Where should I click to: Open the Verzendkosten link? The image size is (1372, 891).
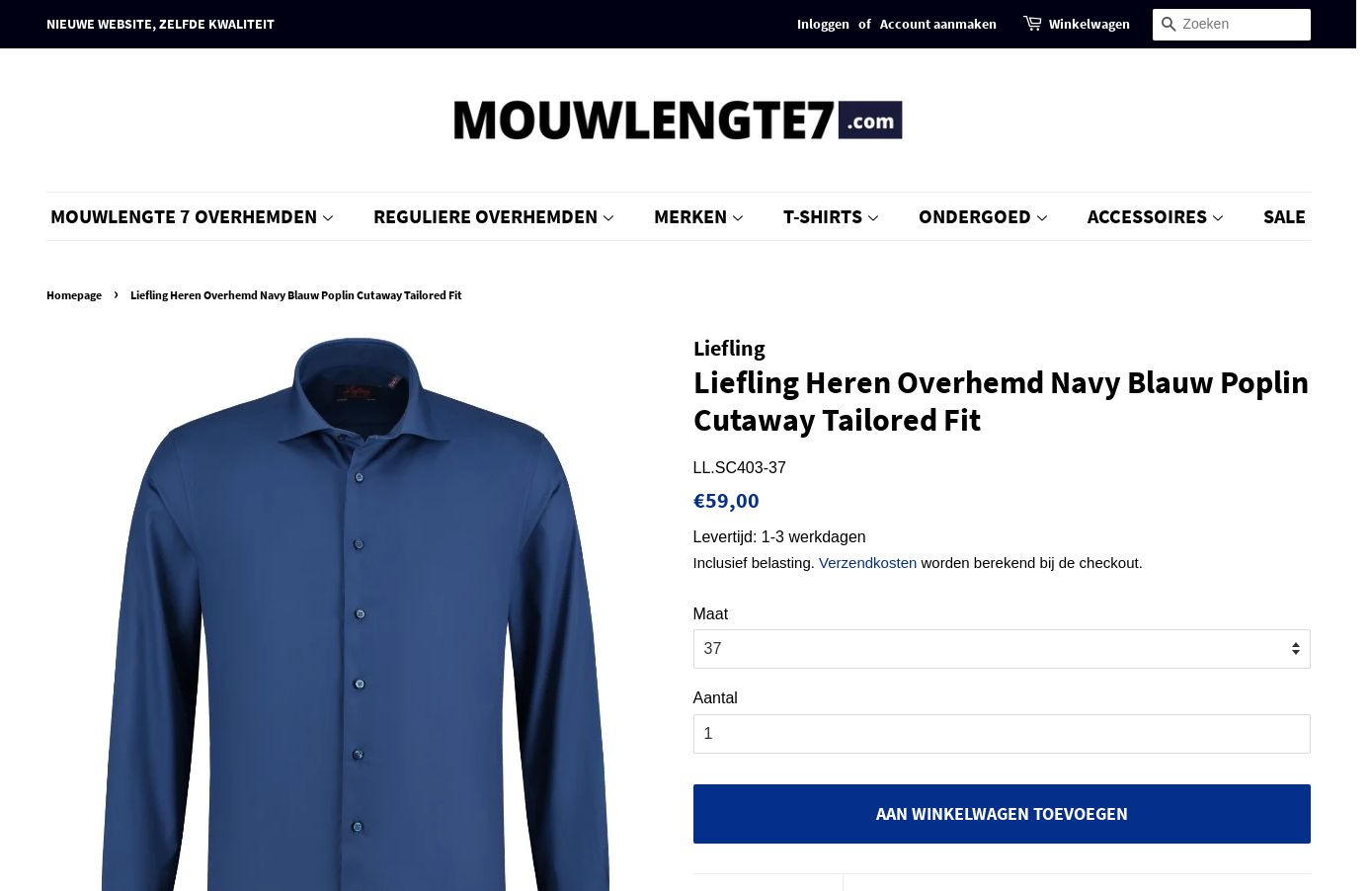coord(867,562)
